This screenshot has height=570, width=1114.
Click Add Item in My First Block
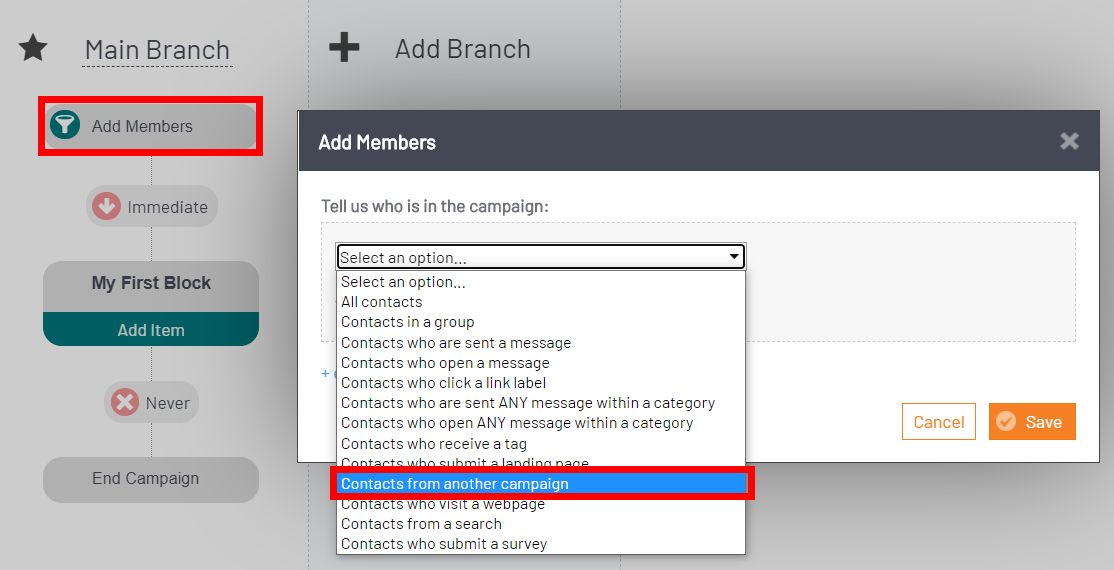[x=151, y=330]
